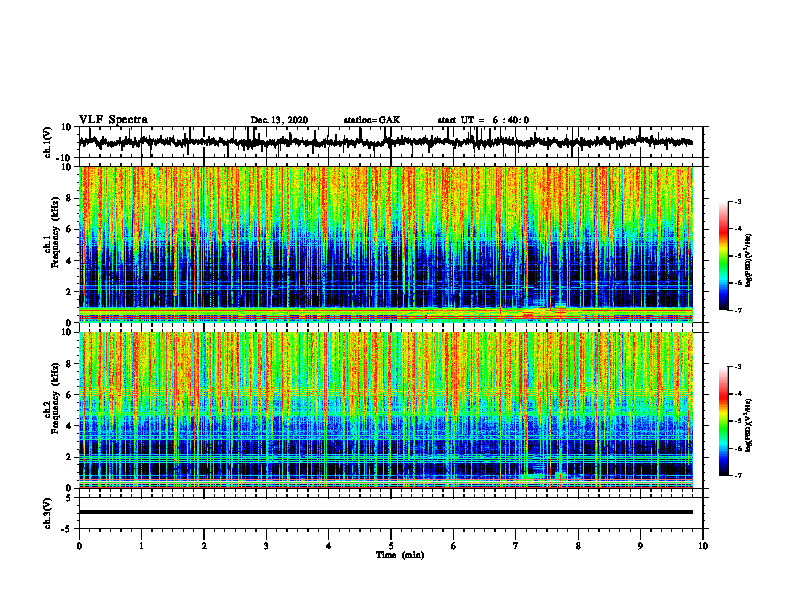Click the ch.1 log PSD color bar
The width and height of the screenshot is (792, 612).
pos(724,256)
